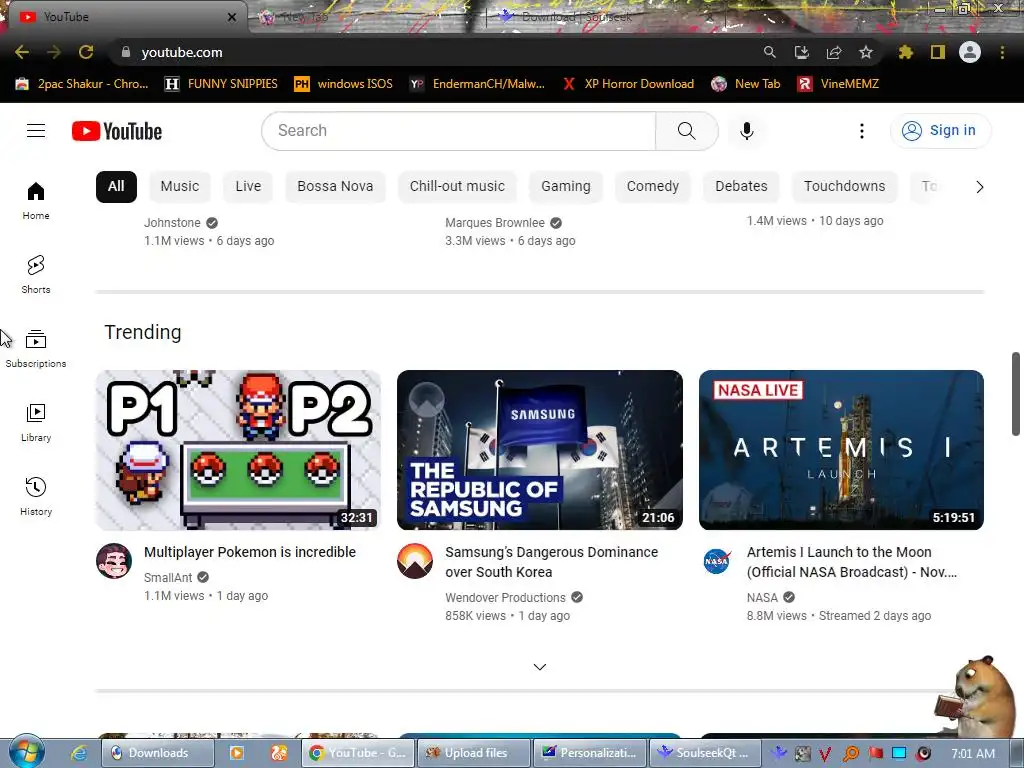
Task: Switch to SoulseekQt taskbar window
Action: 707,753
